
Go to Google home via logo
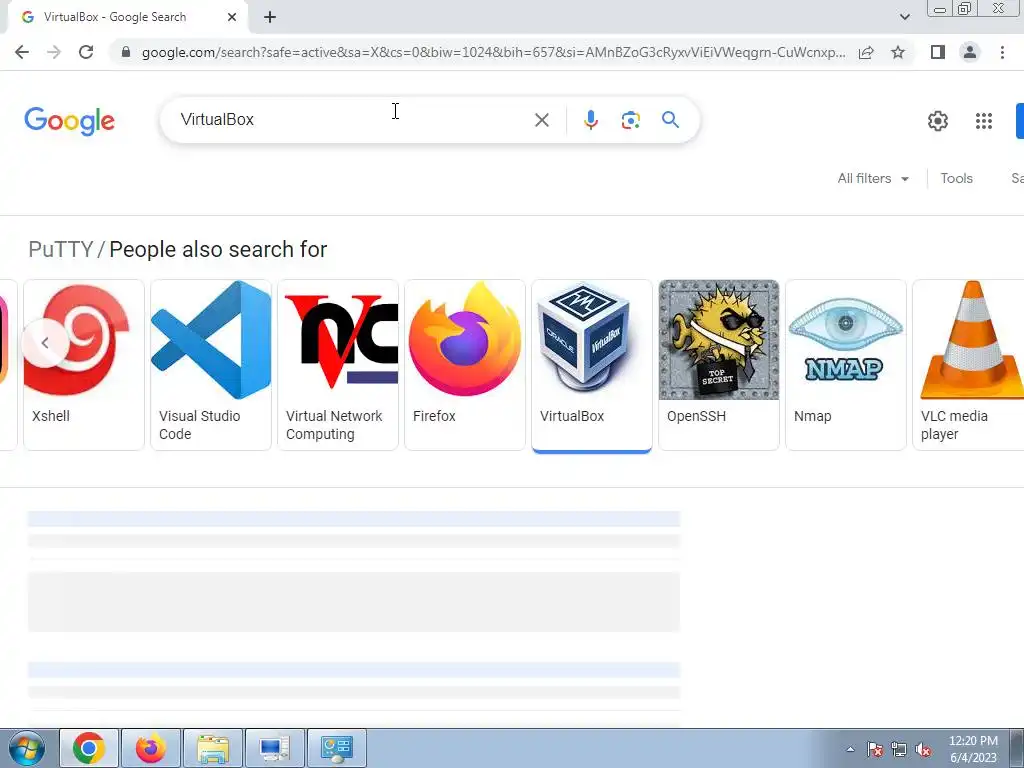pyautogui.click(x=69, y=121)
